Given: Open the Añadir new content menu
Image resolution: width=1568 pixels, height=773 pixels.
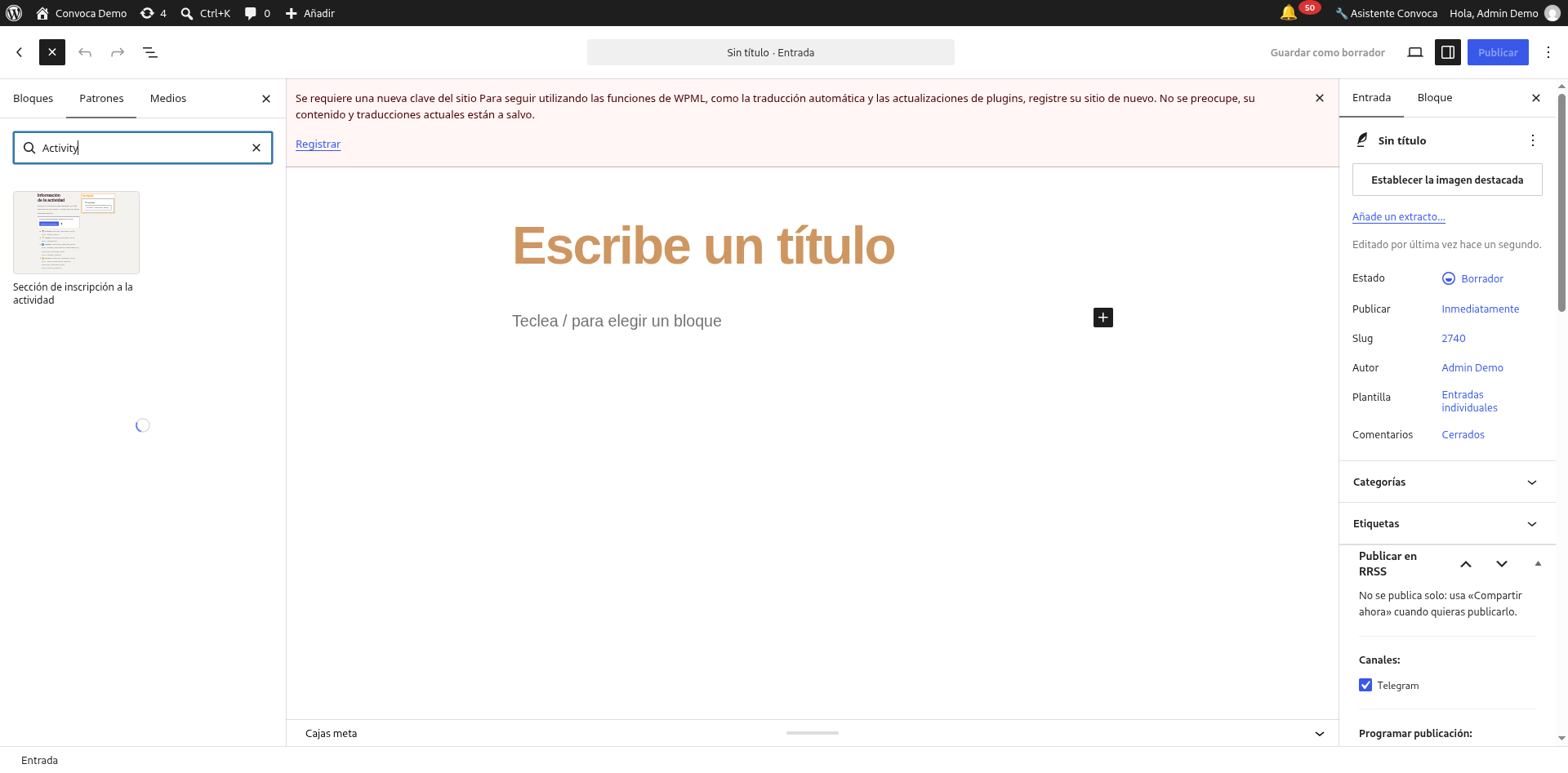Looking at the screenshot, I should (310, 13).
